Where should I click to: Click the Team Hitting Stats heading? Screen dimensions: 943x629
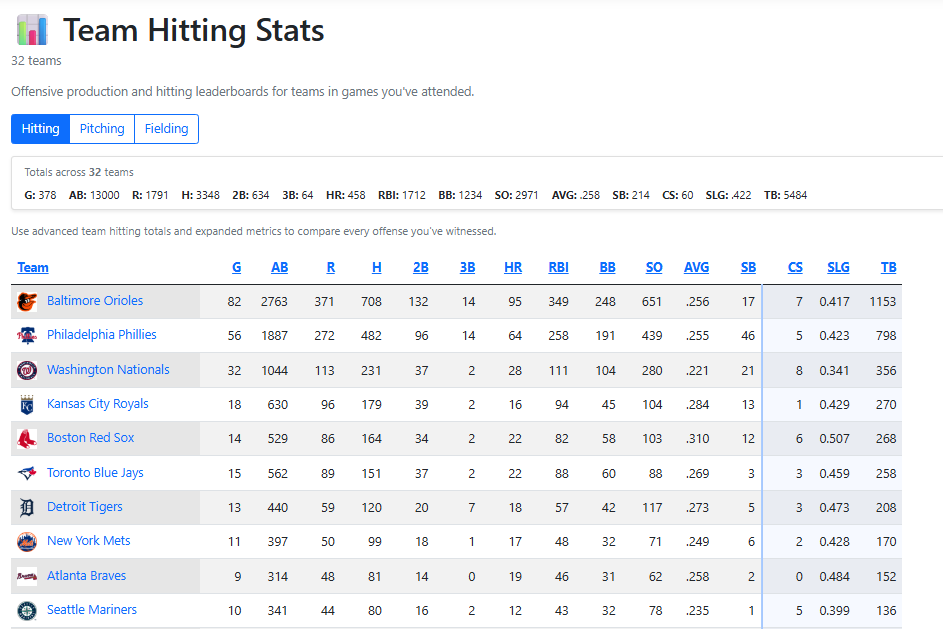point(194,30)
